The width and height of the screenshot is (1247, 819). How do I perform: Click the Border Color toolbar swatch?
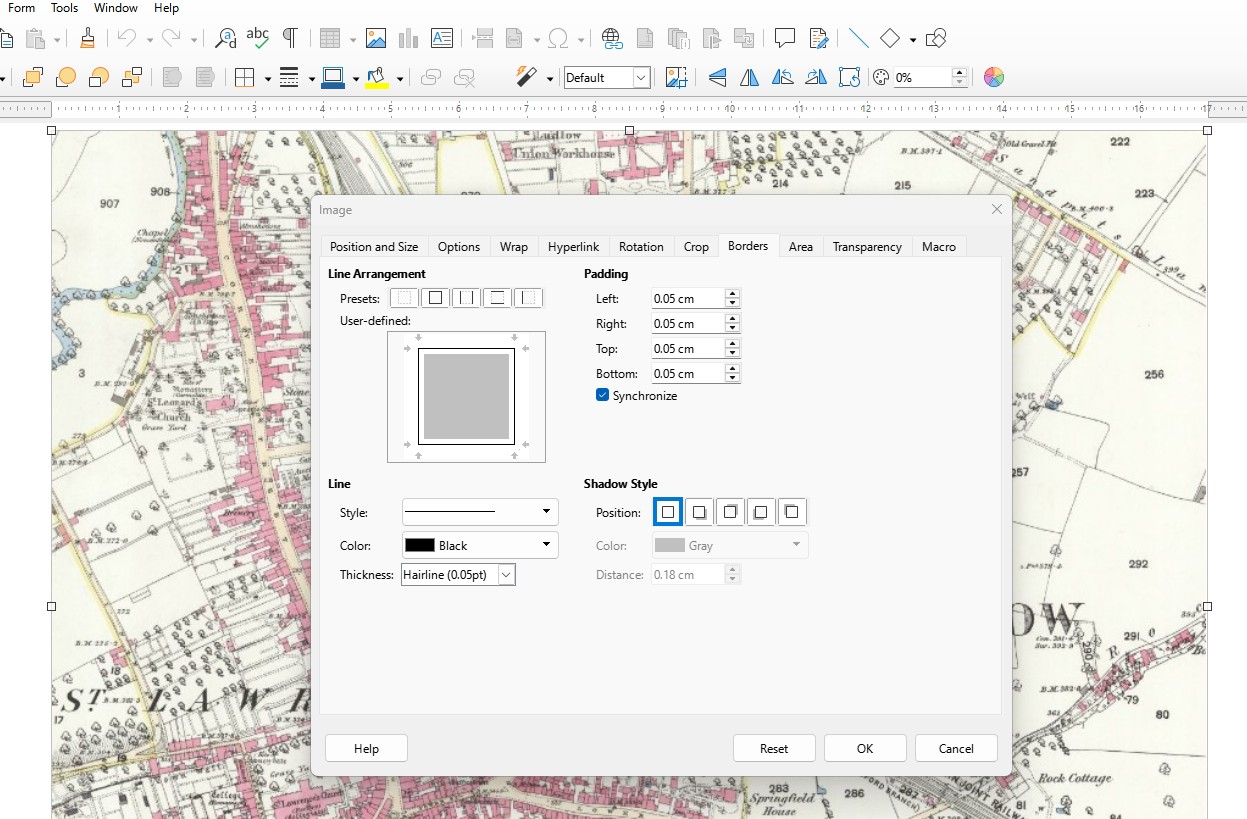pyautogui.click(x=333, y=77)
